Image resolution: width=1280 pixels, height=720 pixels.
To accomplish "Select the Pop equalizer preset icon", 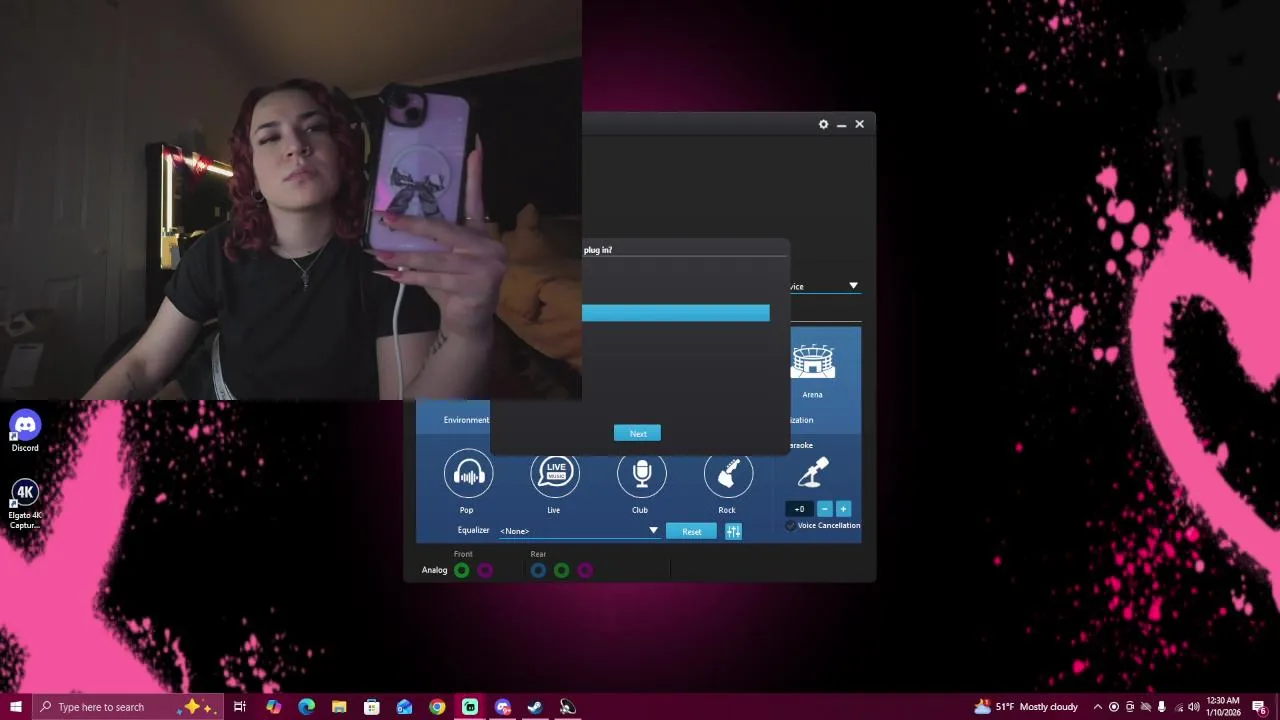I will (x=468, y=473).
